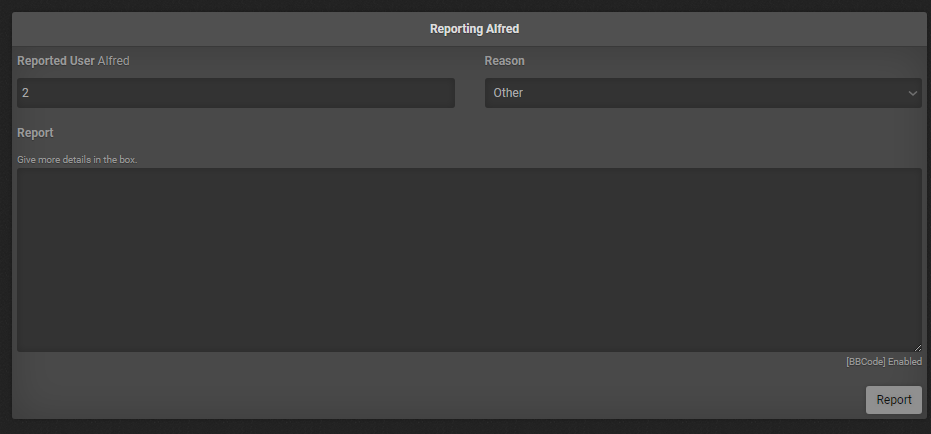
Task: Grab the text area resize handle
Action: (917, 347)
